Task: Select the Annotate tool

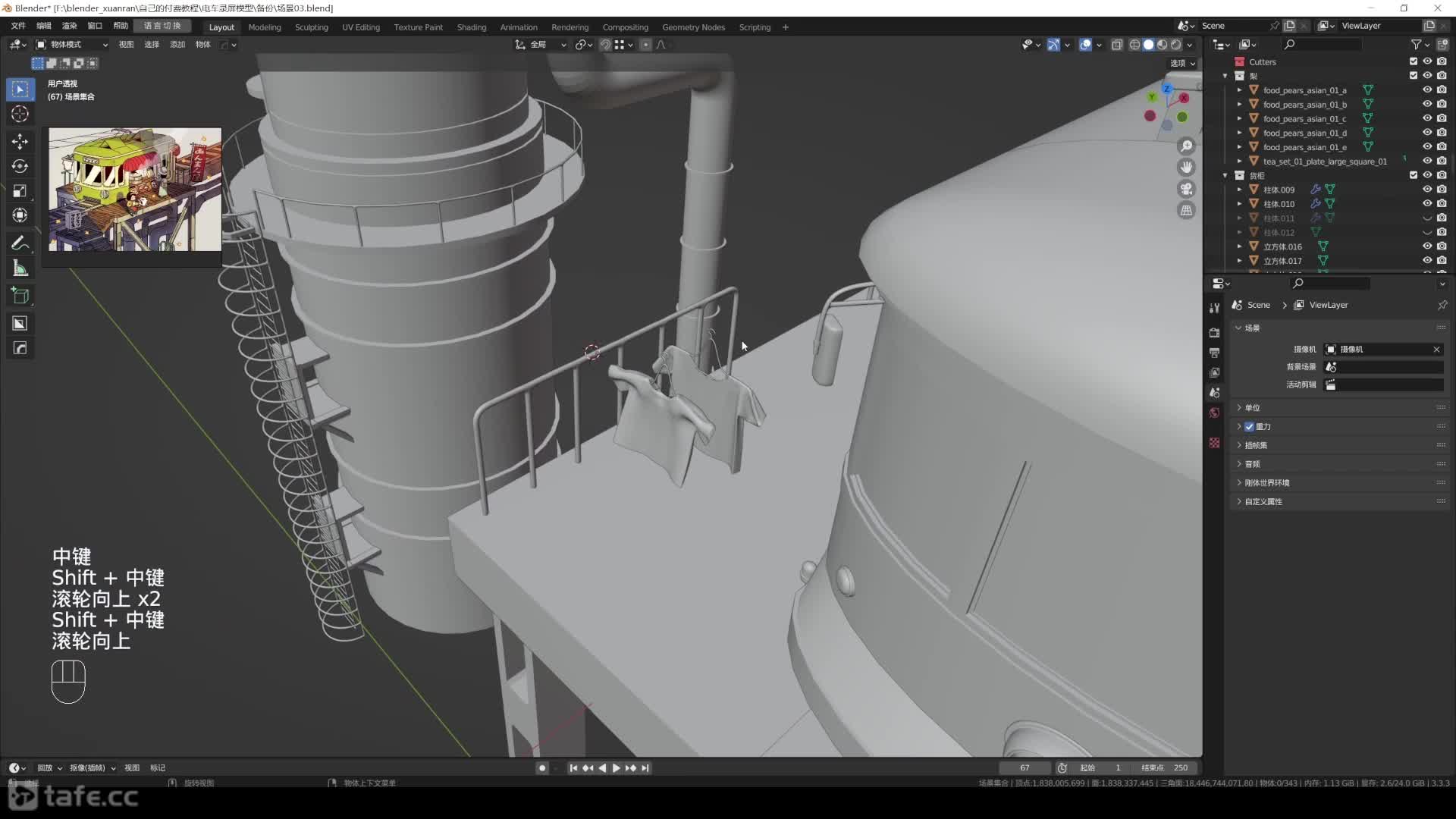Action: pos(20,243)
